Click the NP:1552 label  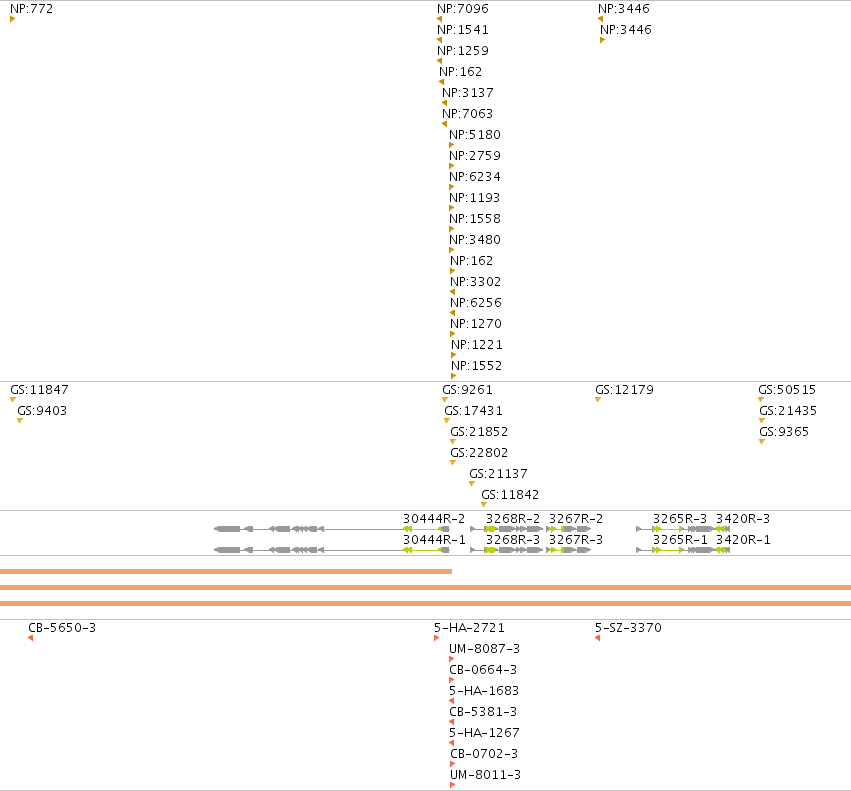[477, 366]
